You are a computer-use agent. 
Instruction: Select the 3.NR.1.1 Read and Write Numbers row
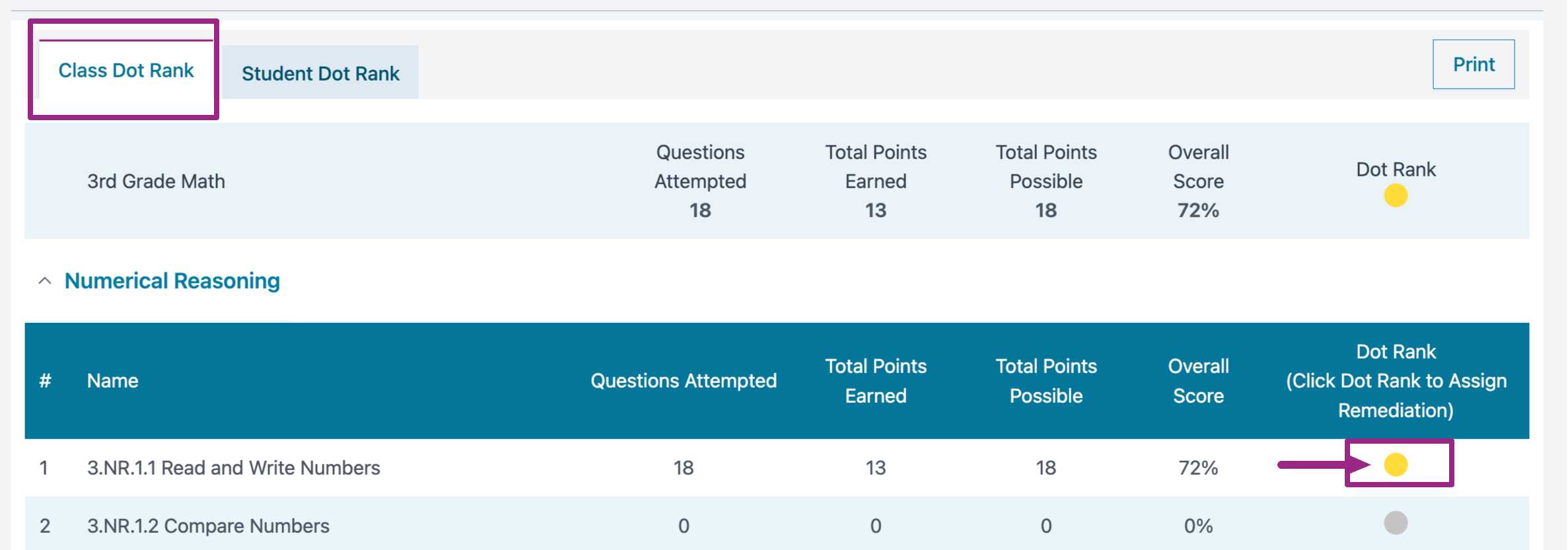coord(233,467)
